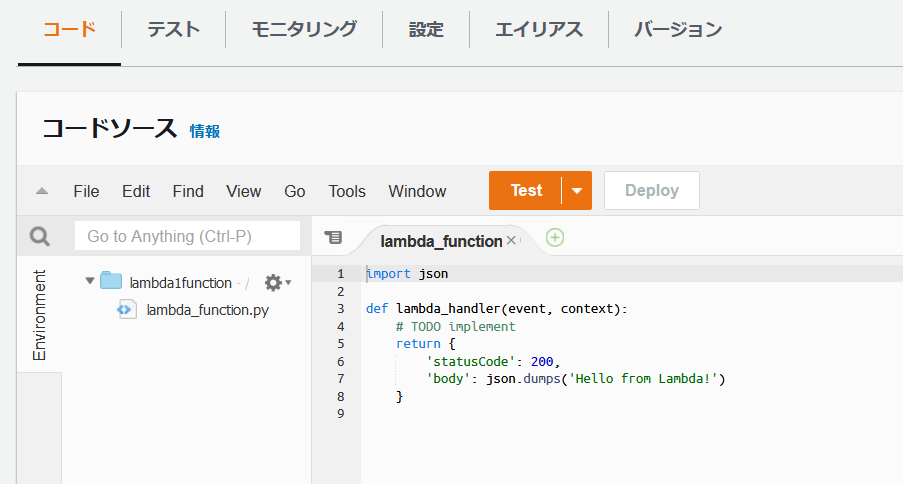
Task: Open lambda_function.py in the file tree
Action: coord(207,310)
